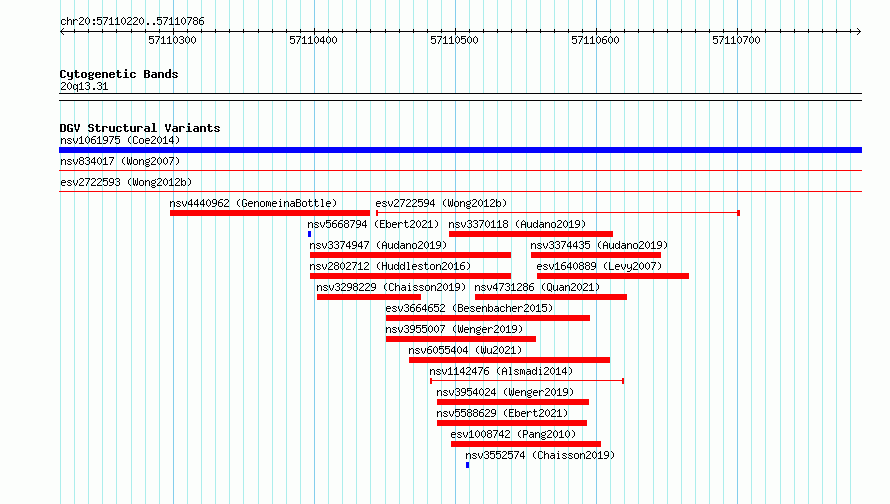Click the nsv5588629 (Ebert2021) label

point(502,413)
